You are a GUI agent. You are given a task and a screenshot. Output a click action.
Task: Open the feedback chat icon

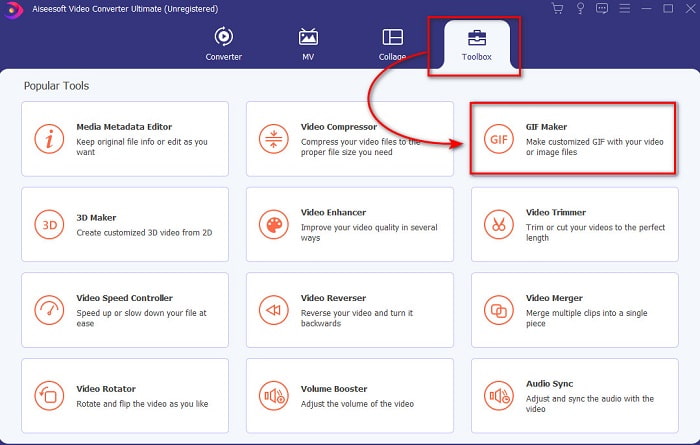602,8
